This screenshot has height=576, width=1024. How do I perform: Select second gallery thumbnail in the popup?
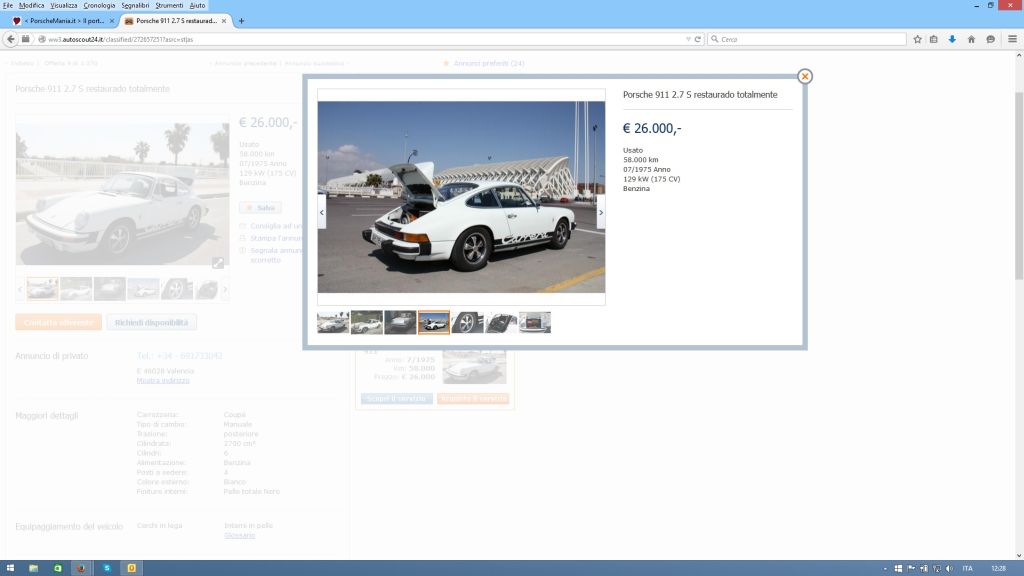pos(366,323)
